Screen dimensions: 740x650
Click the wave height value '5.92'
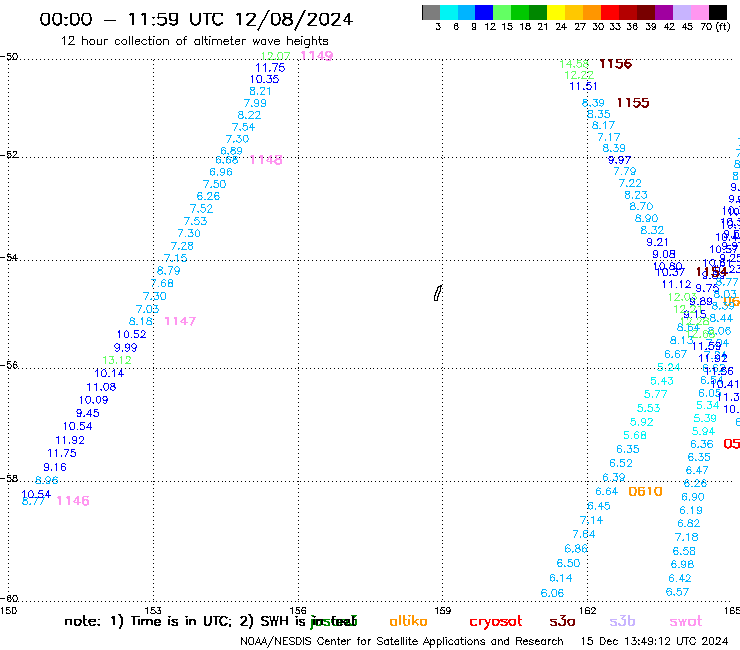click(641, 422)
